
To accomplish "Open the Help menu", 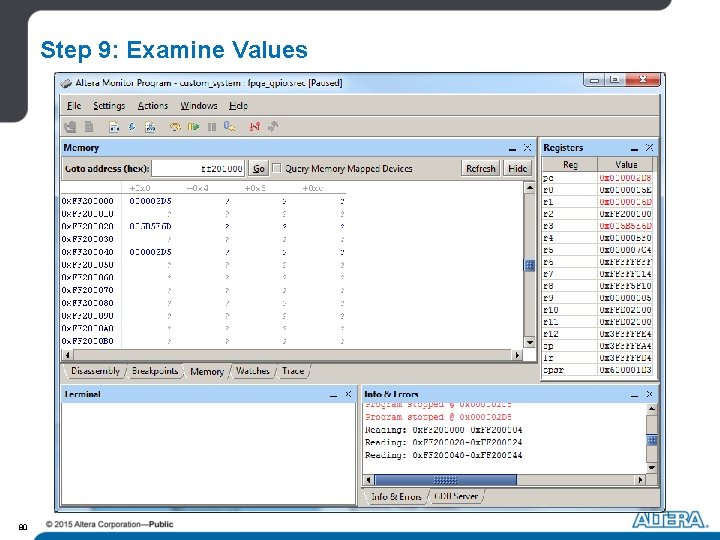I will click(x=238, y=106).
